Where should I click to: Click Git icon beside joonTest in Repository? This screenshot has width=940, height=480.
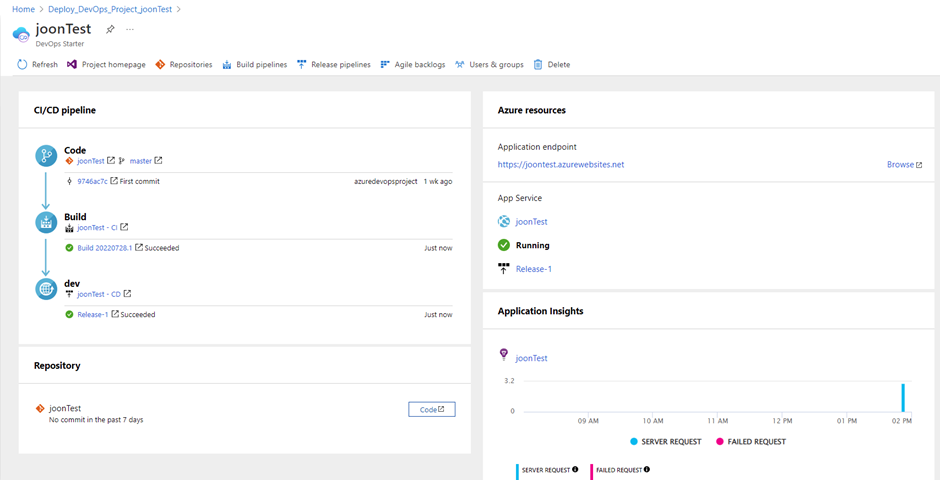[x=40, y=408]
